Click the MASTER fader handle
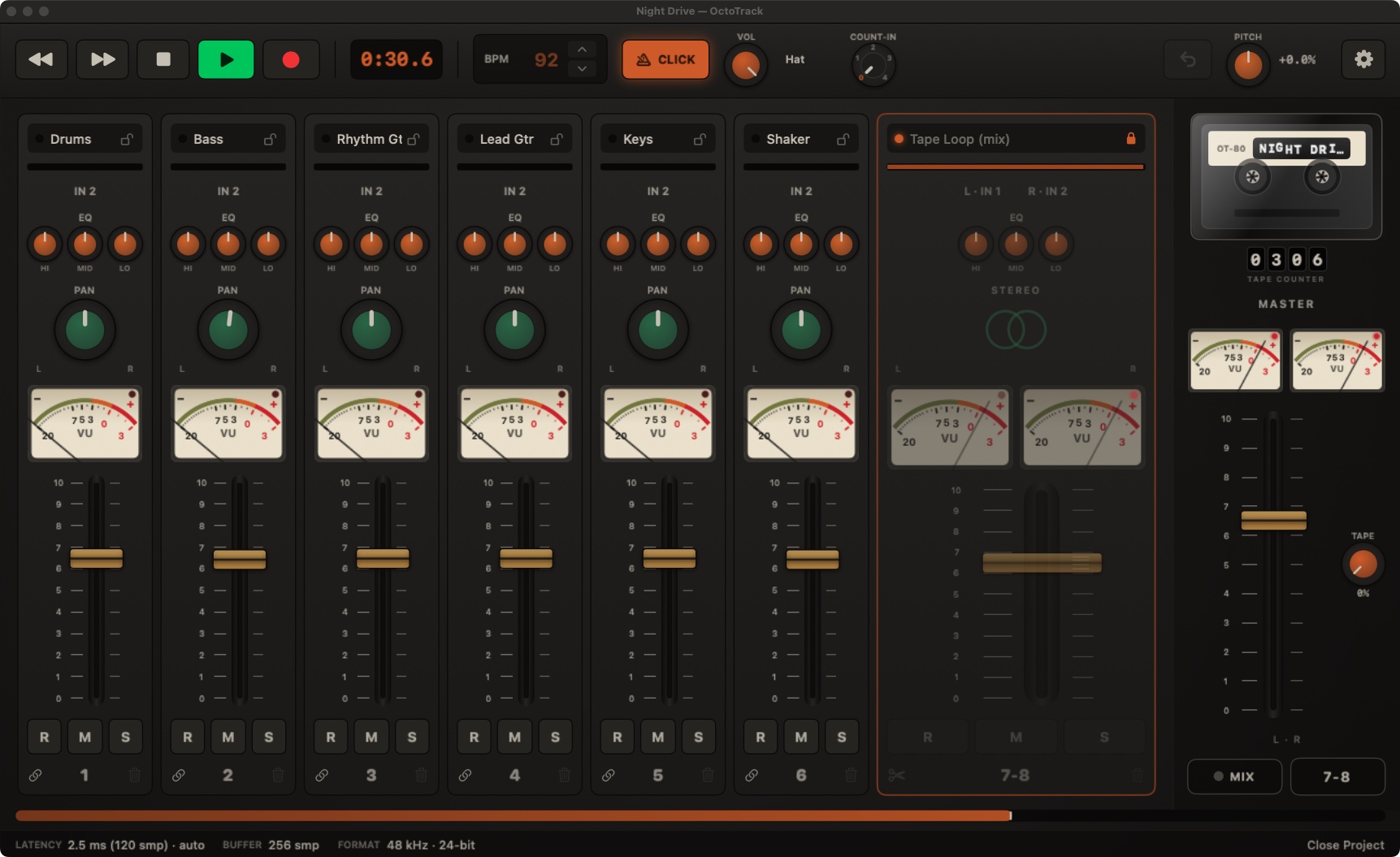Image resolution: width=1400 pixels, height=857 pixels. (x=1273, y=520)
